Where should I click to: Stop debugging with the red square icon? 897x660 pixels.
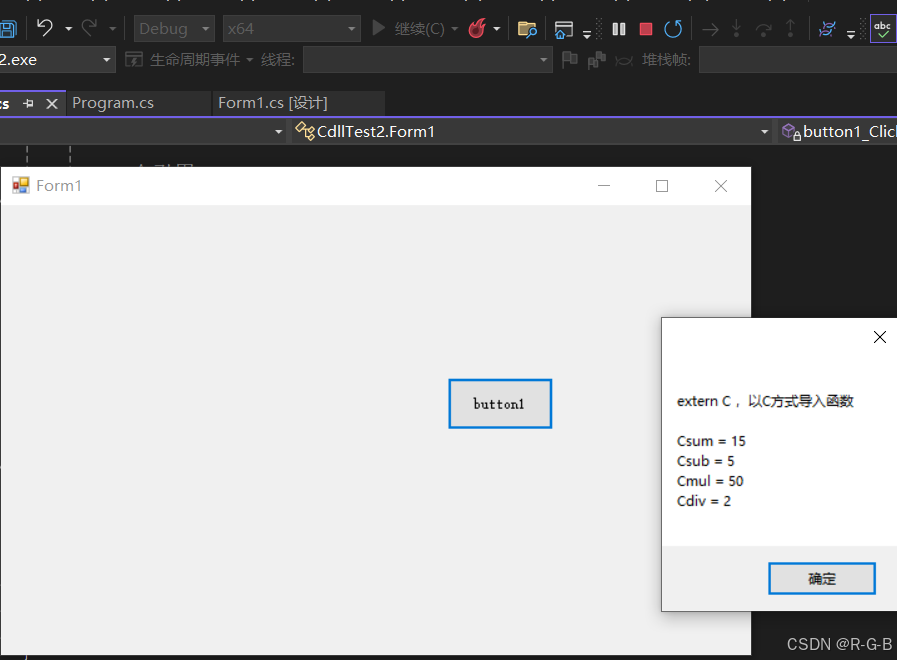[x=645, y=28]
